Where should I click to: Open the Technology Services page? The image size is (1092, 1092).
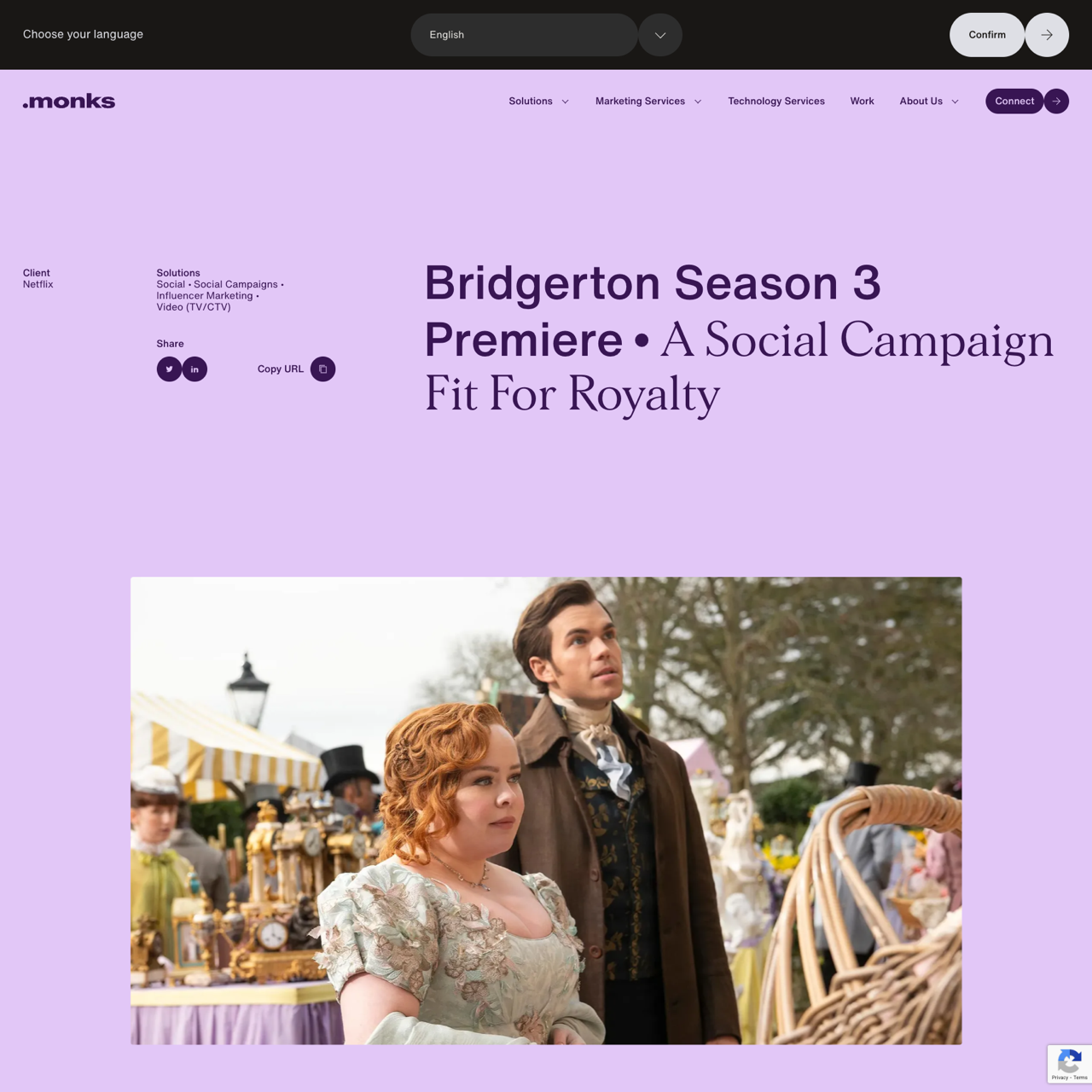(x=776, y=101)
